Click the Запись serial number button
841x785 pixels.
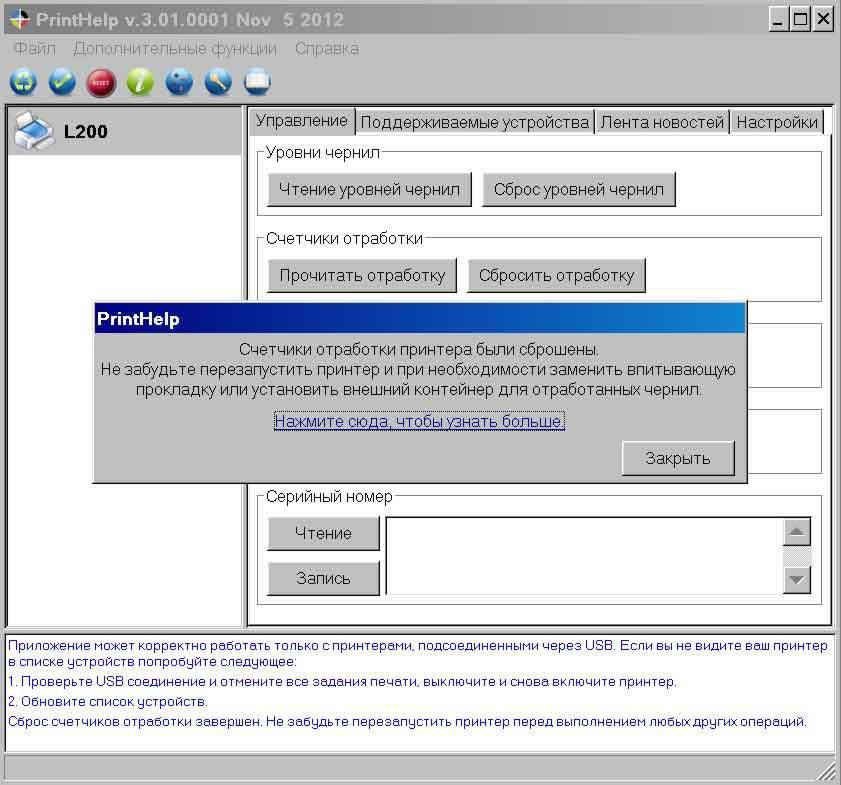[323, 578]
